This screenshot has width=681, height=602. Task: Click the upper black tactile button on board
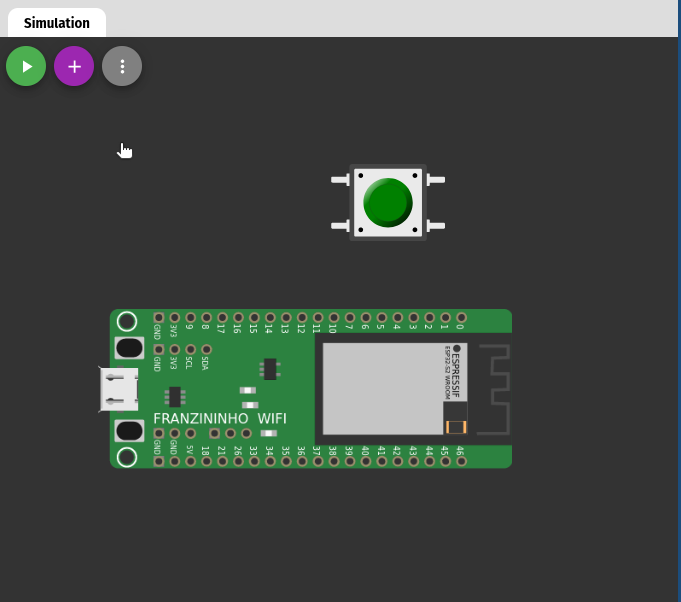[x=129, y=348]
